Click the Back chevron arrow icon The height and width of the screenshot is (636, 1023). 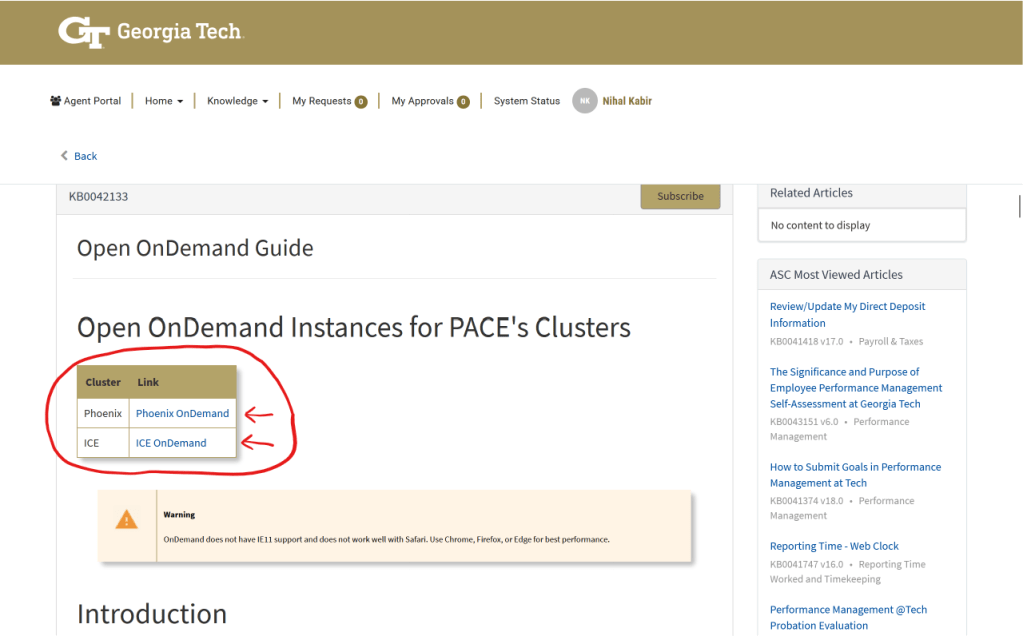click(x=64, y=155)
